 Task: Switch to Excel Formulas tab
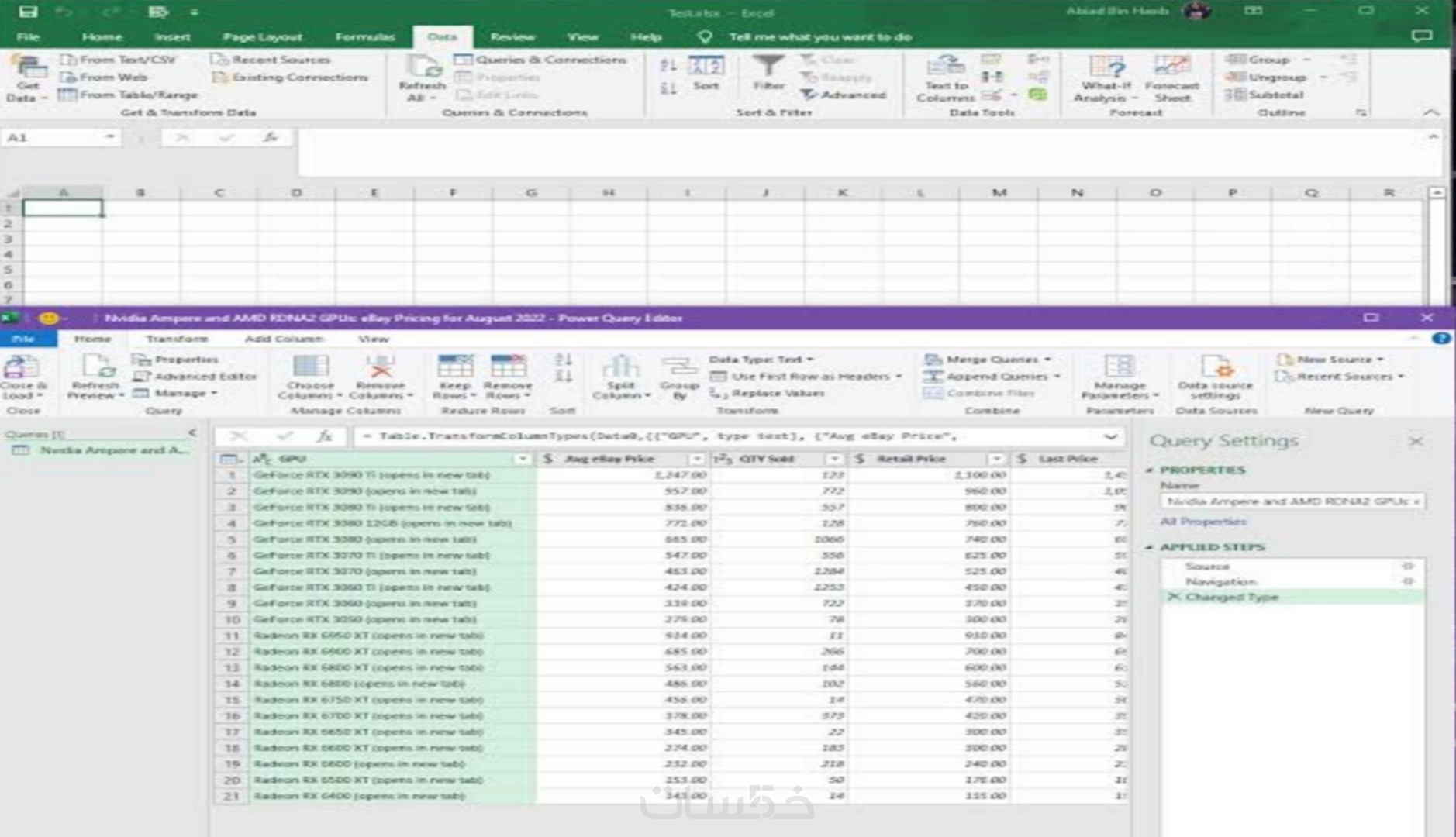[364, 36]
